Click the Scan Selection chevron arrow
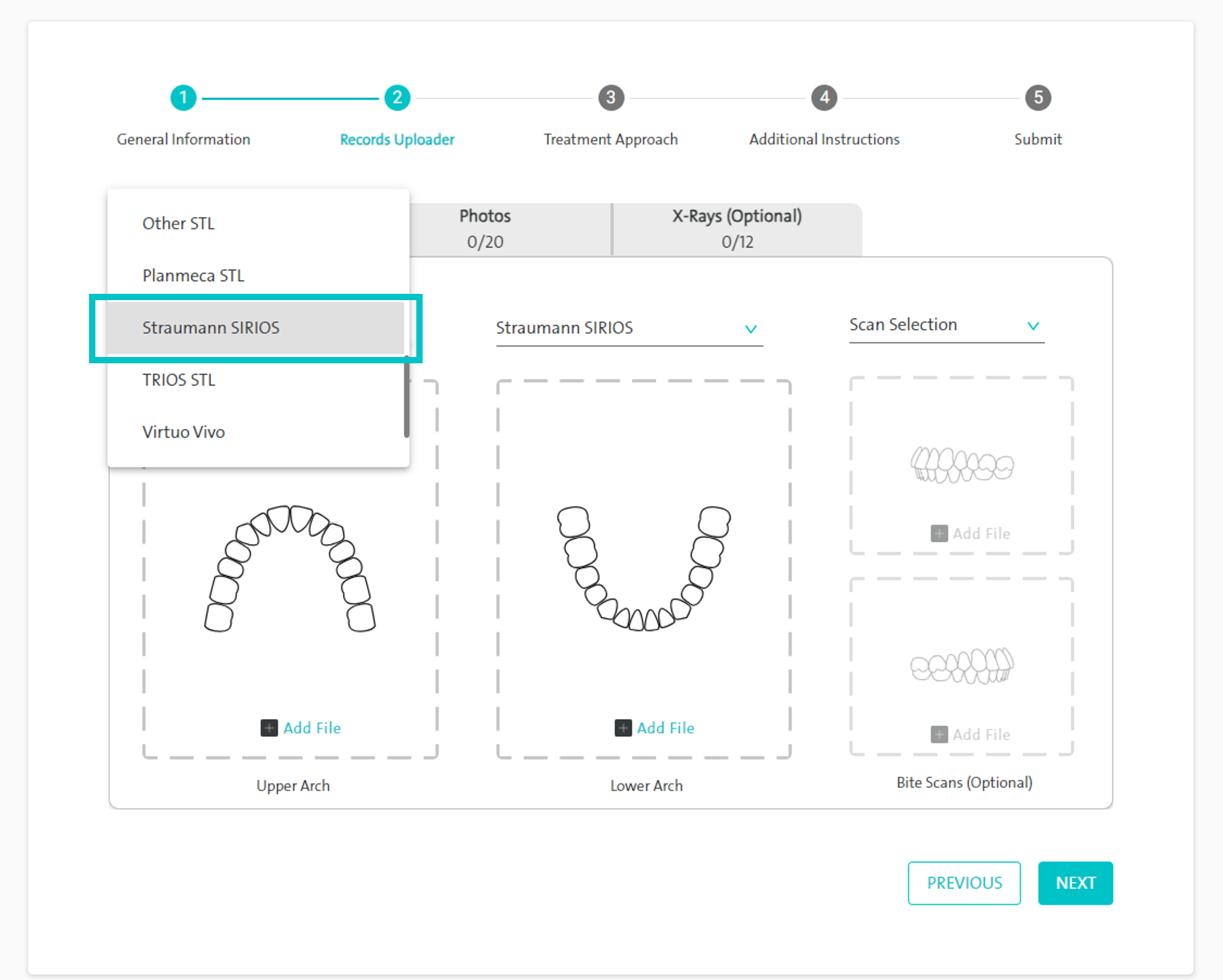Screen dimensions: 1223x980 [1033, 326]
